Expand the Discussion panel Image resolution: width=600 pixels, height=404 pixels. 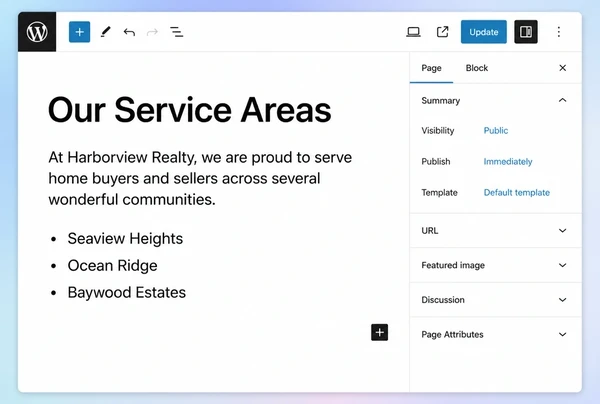[x=496, y=300]
